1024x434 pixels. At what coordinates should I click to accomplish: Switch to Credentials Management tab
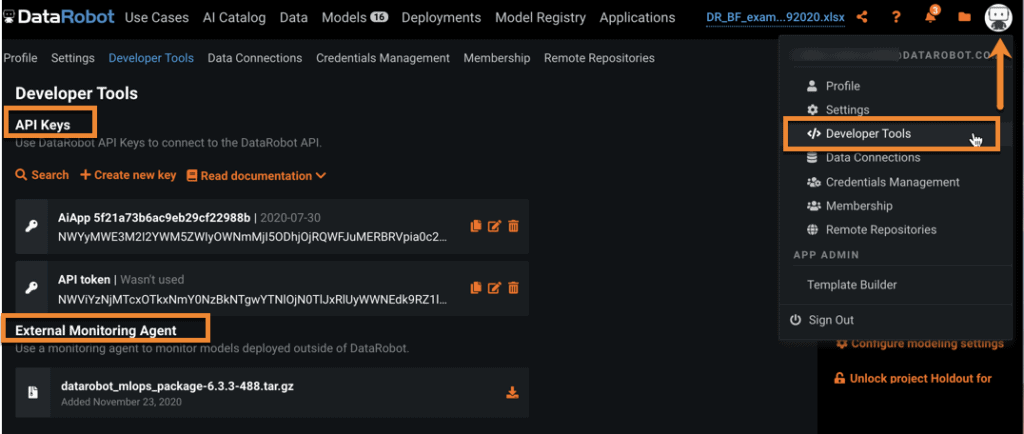click(x=383, y=58)
